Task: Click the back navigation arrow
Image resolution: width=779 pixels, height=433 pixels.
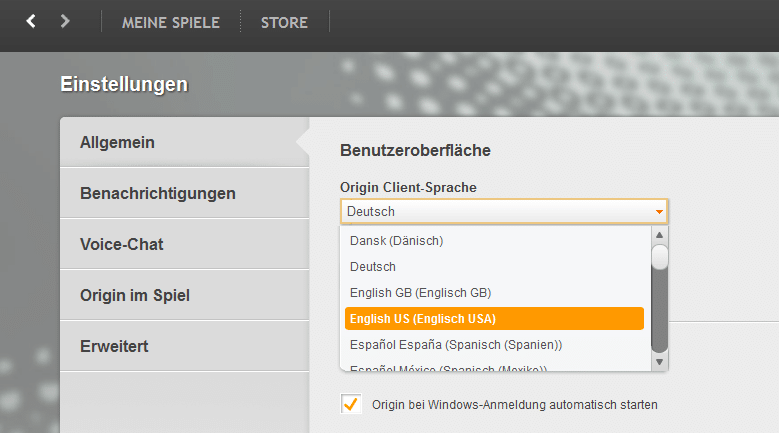Action: [32, 21]
